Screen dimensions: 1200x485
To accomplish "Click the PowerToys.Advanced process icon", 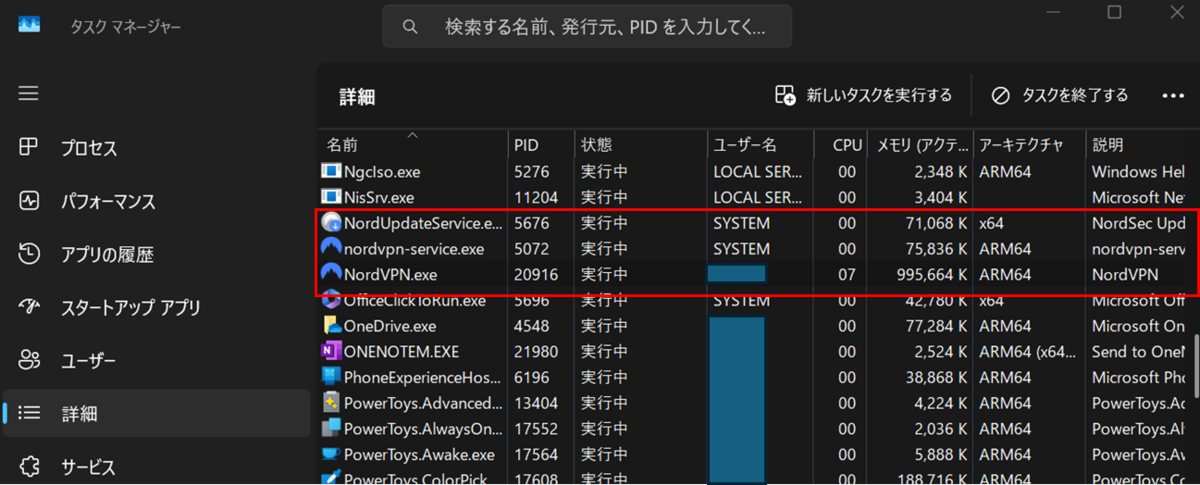I will coord(331,403).
